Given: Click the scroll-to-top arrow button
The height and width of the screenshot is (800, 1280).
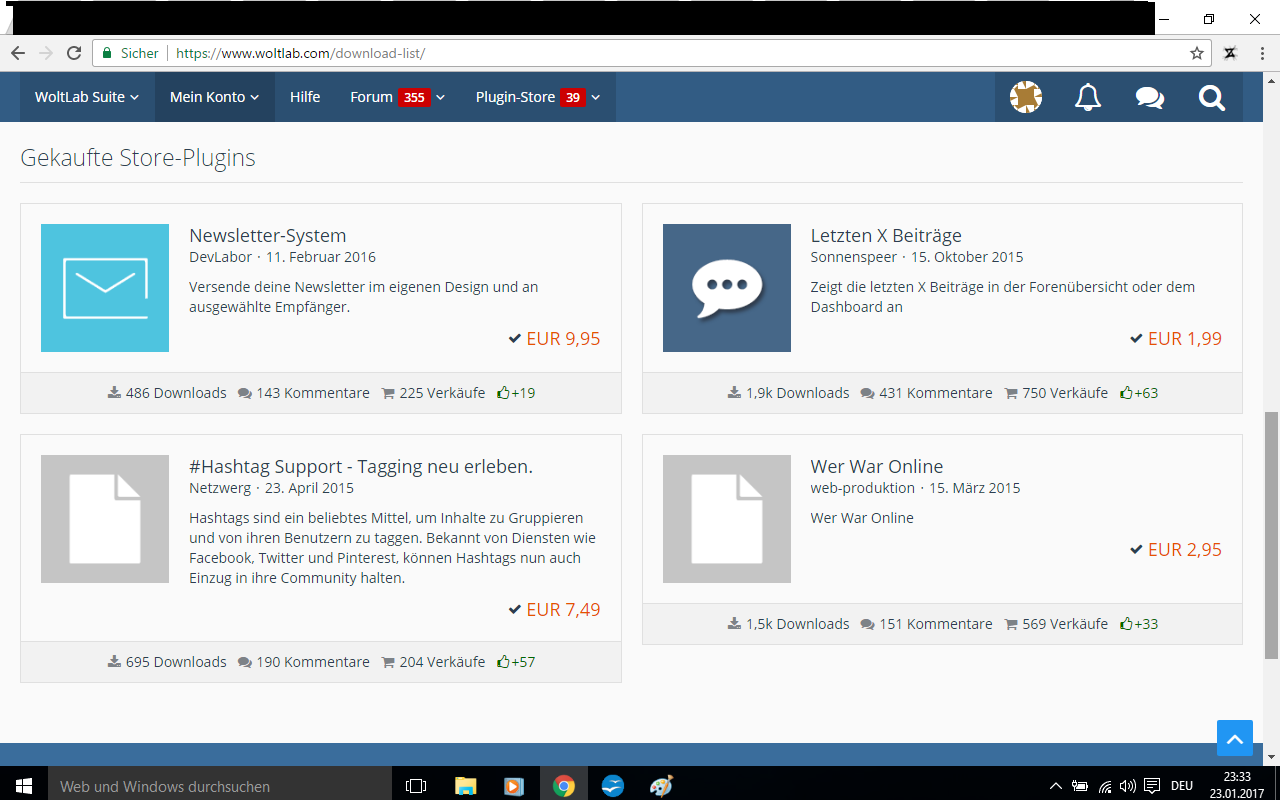Looking at the screenshot, I should tap(1234, 739).
